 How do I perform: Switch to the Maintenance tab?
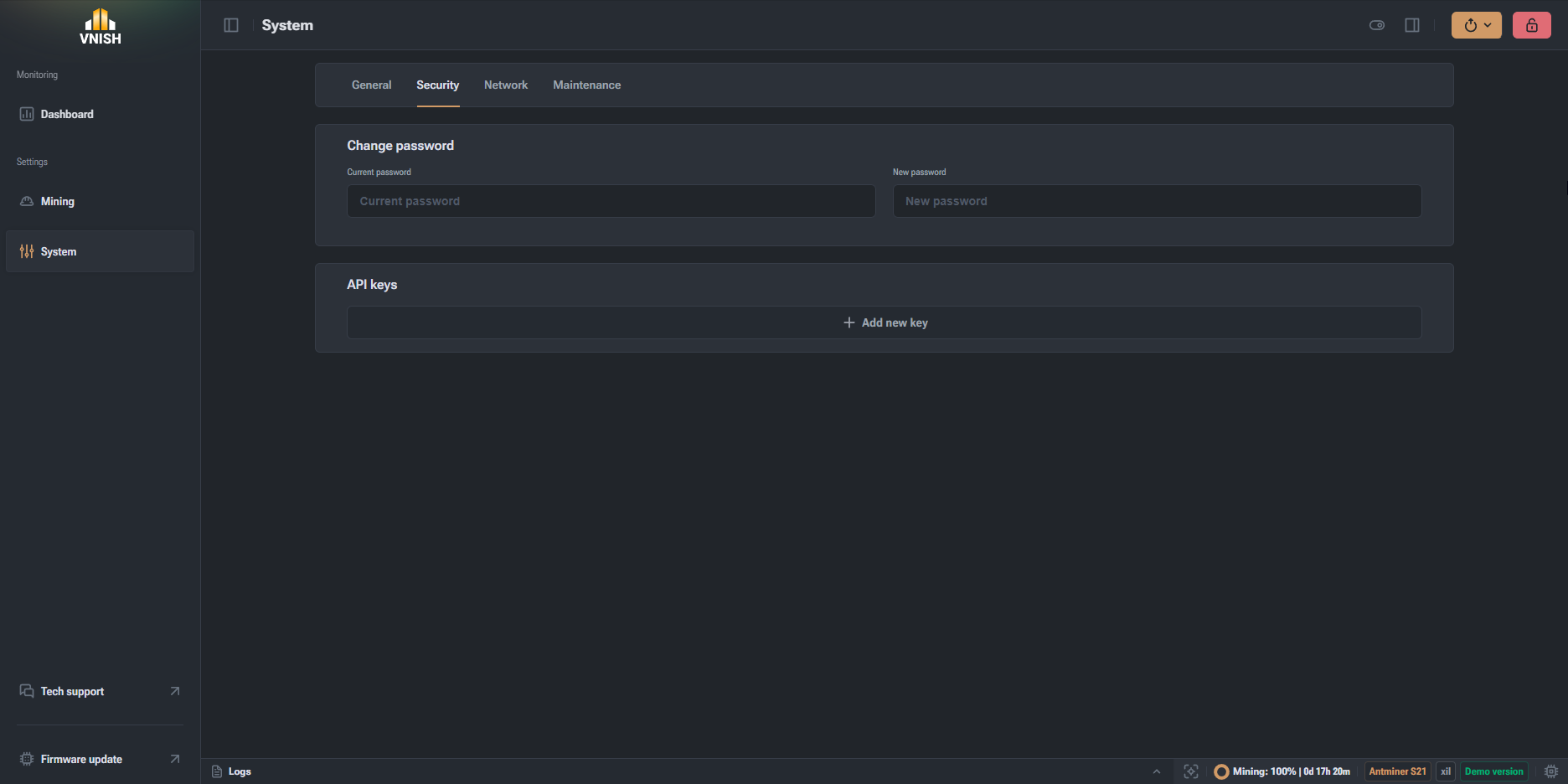point(586,85)
